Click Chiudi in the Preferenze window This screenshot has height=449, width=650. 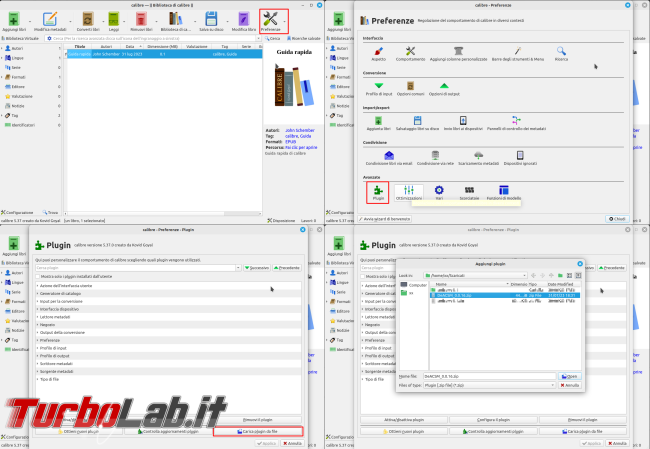pos(617,219)
